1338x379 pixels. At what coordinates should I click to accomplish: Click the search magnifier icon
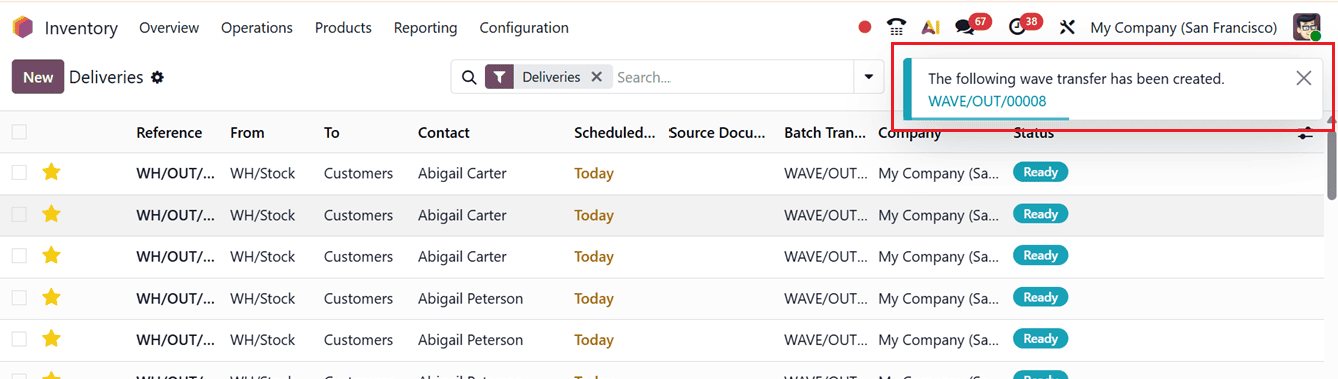(469, 77)
